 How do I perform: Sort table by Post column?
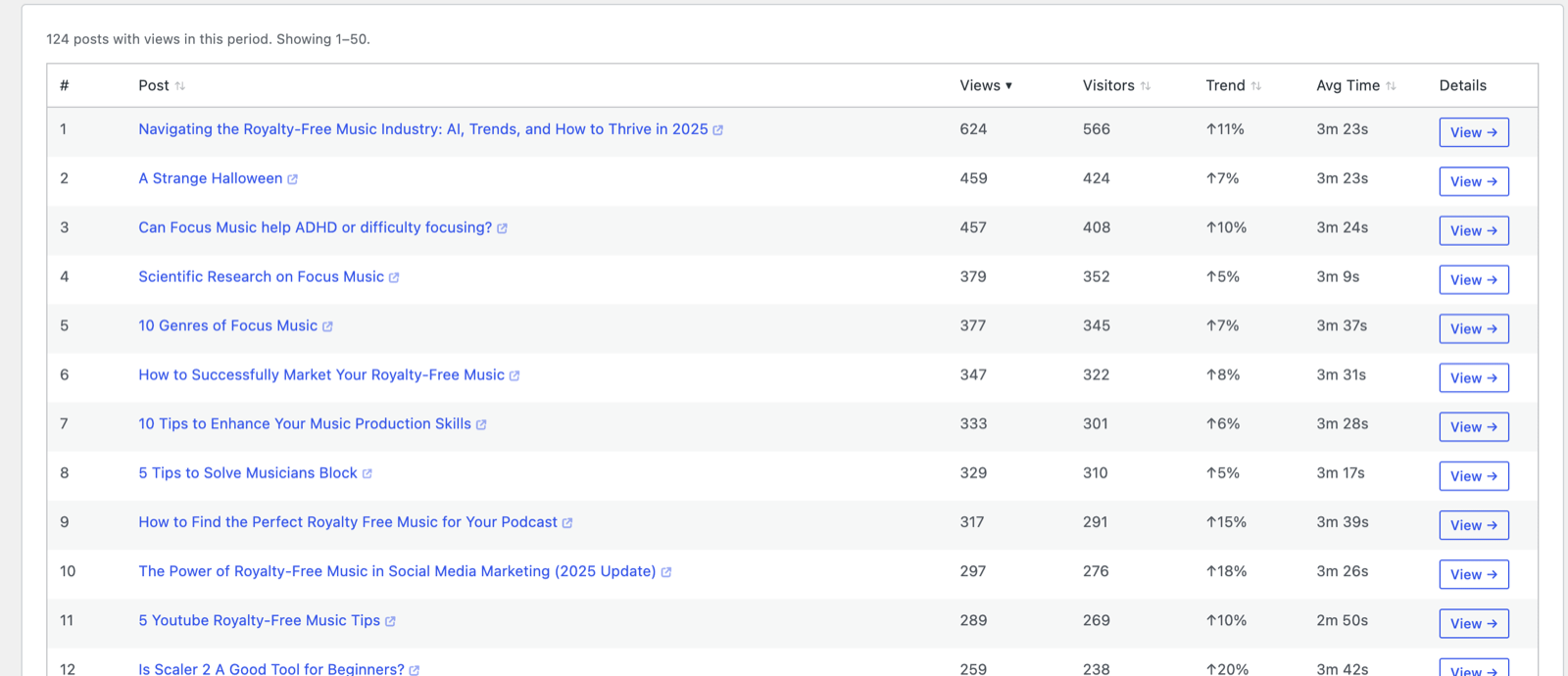point(162,85)
